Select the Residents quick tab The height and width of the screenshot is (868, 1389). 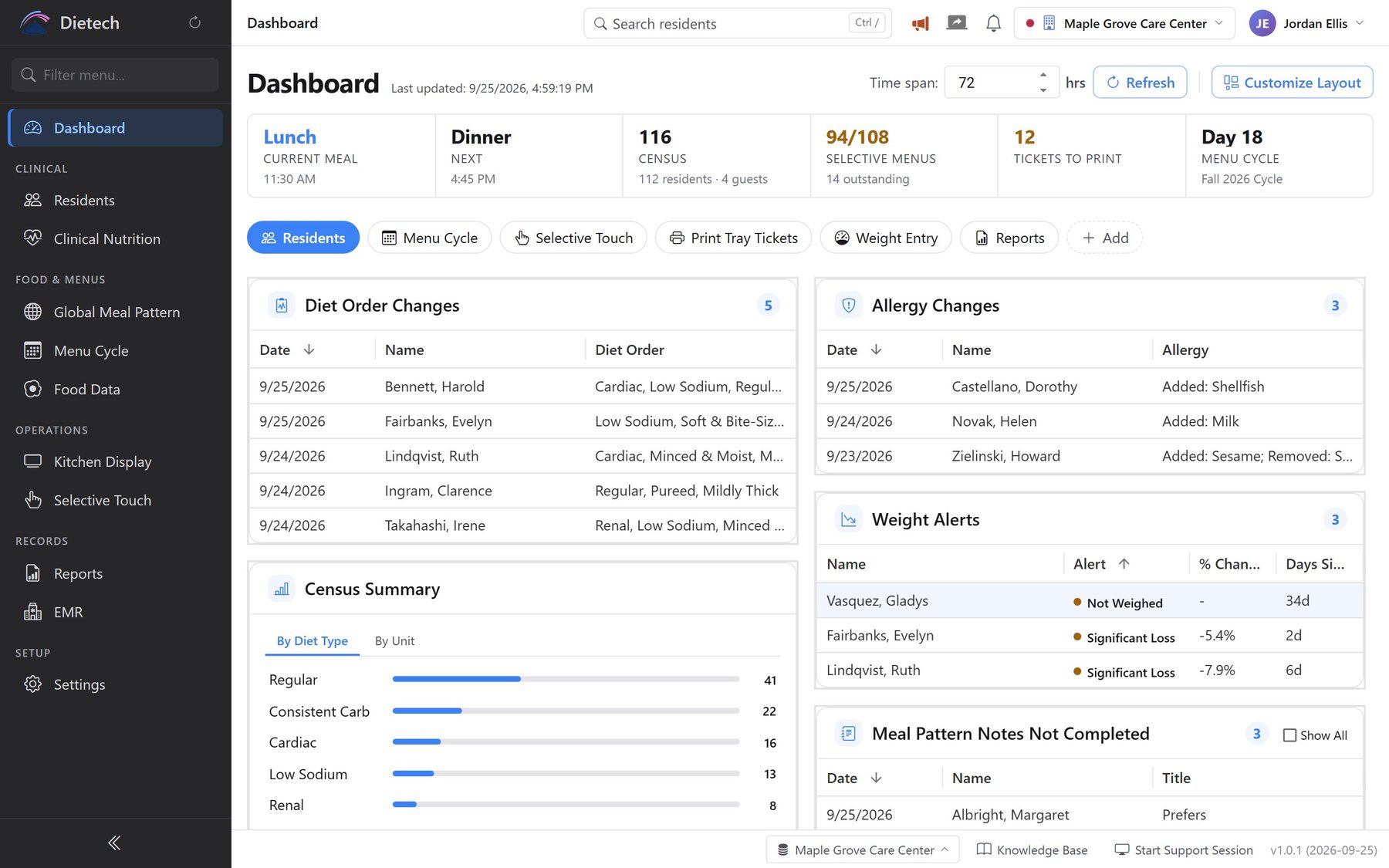[303, 238]
